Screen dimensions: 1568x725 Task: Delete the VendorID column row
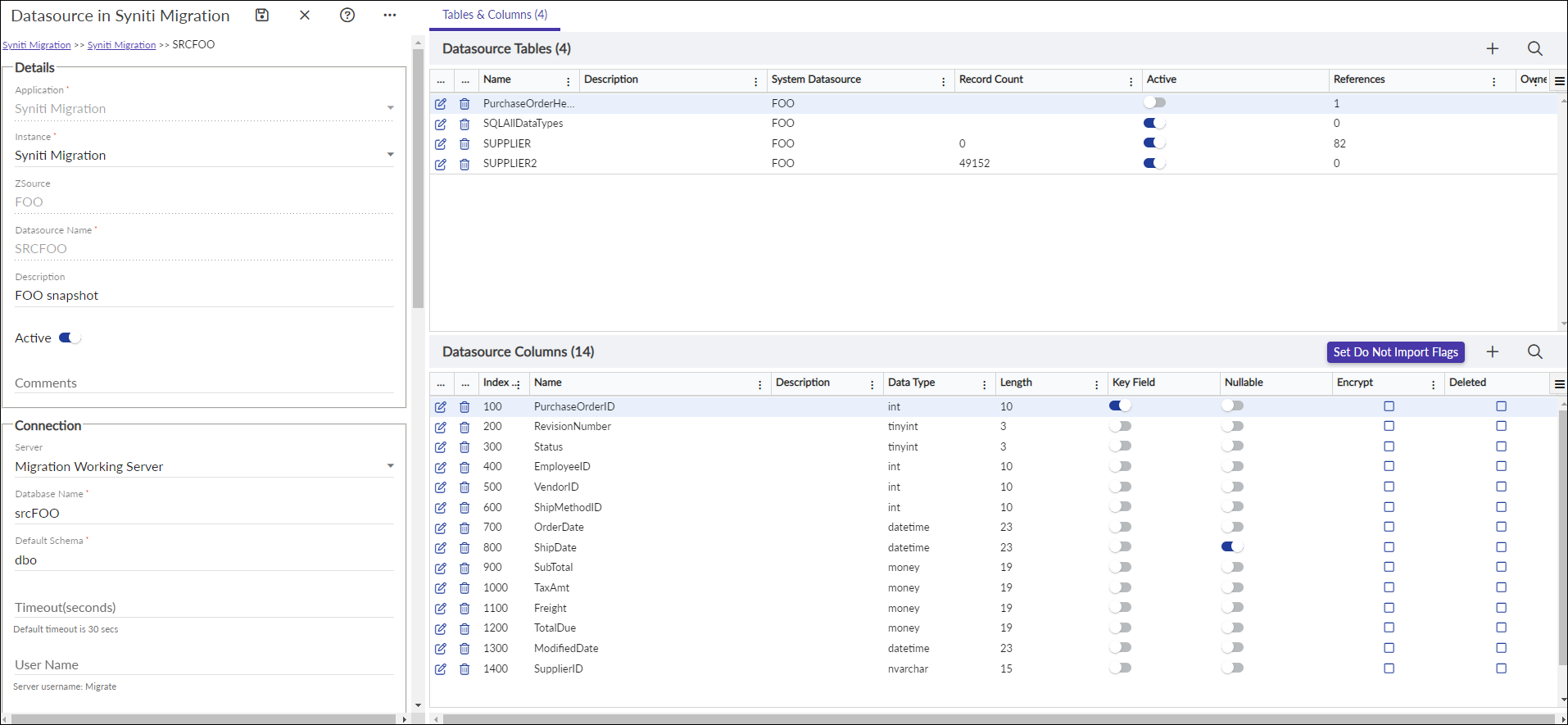click(x=465, y=487)
